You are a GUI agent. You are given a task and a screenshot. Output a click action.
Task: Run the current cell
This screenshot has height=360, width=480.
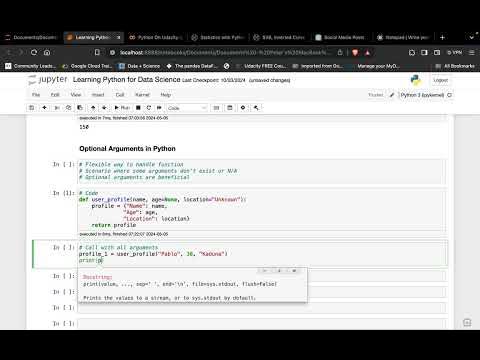pos(122,108)
